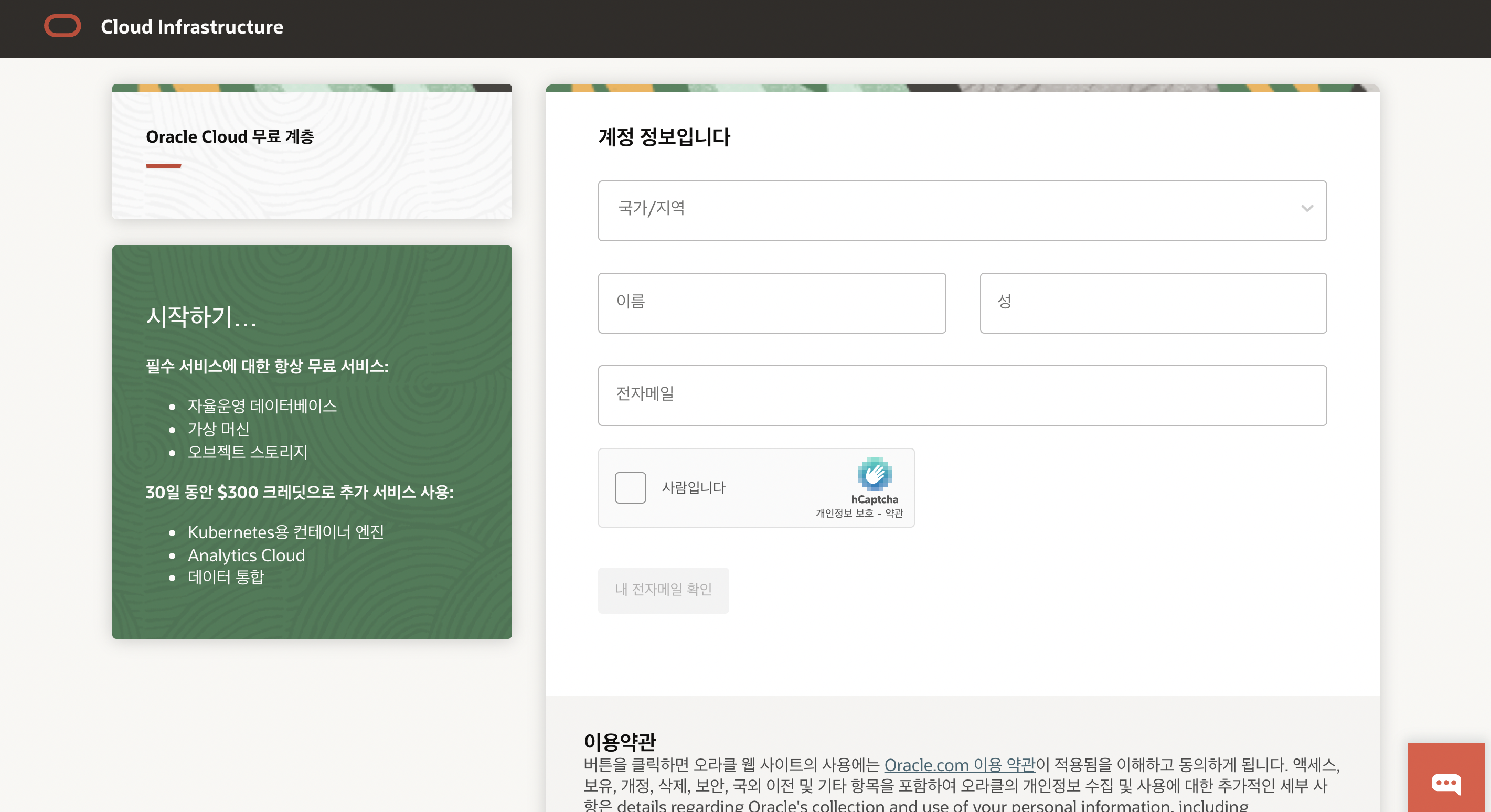The height and width of the screenshot is (812, 1491).
Task: Click the Analytics Cloud list item
Action: pos(246,555)
